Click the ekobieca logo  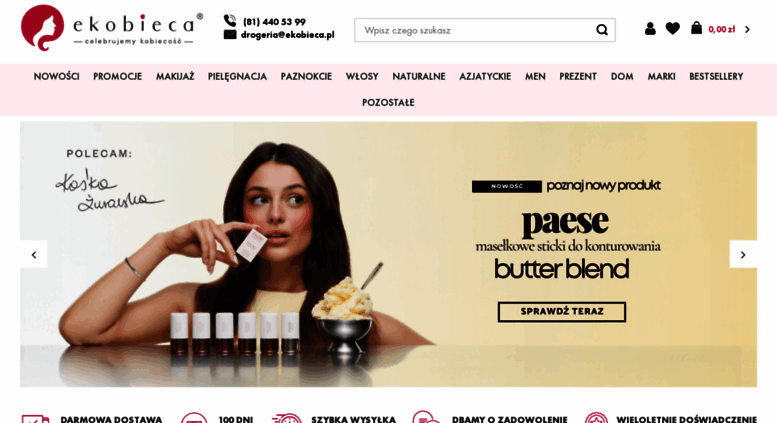point(112,28)
